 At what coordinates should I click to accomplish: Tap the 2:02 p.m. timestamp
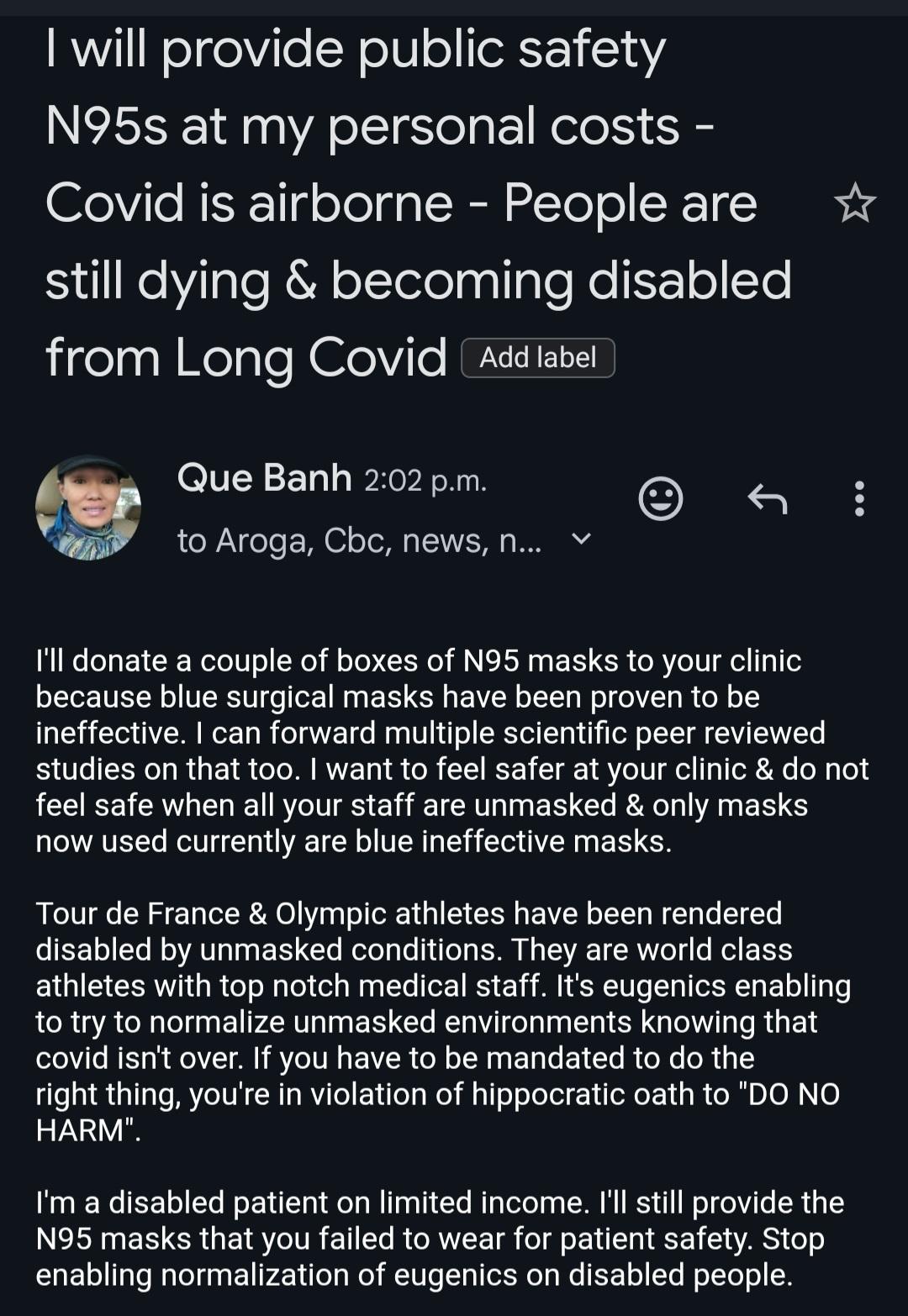click(425, 481)
